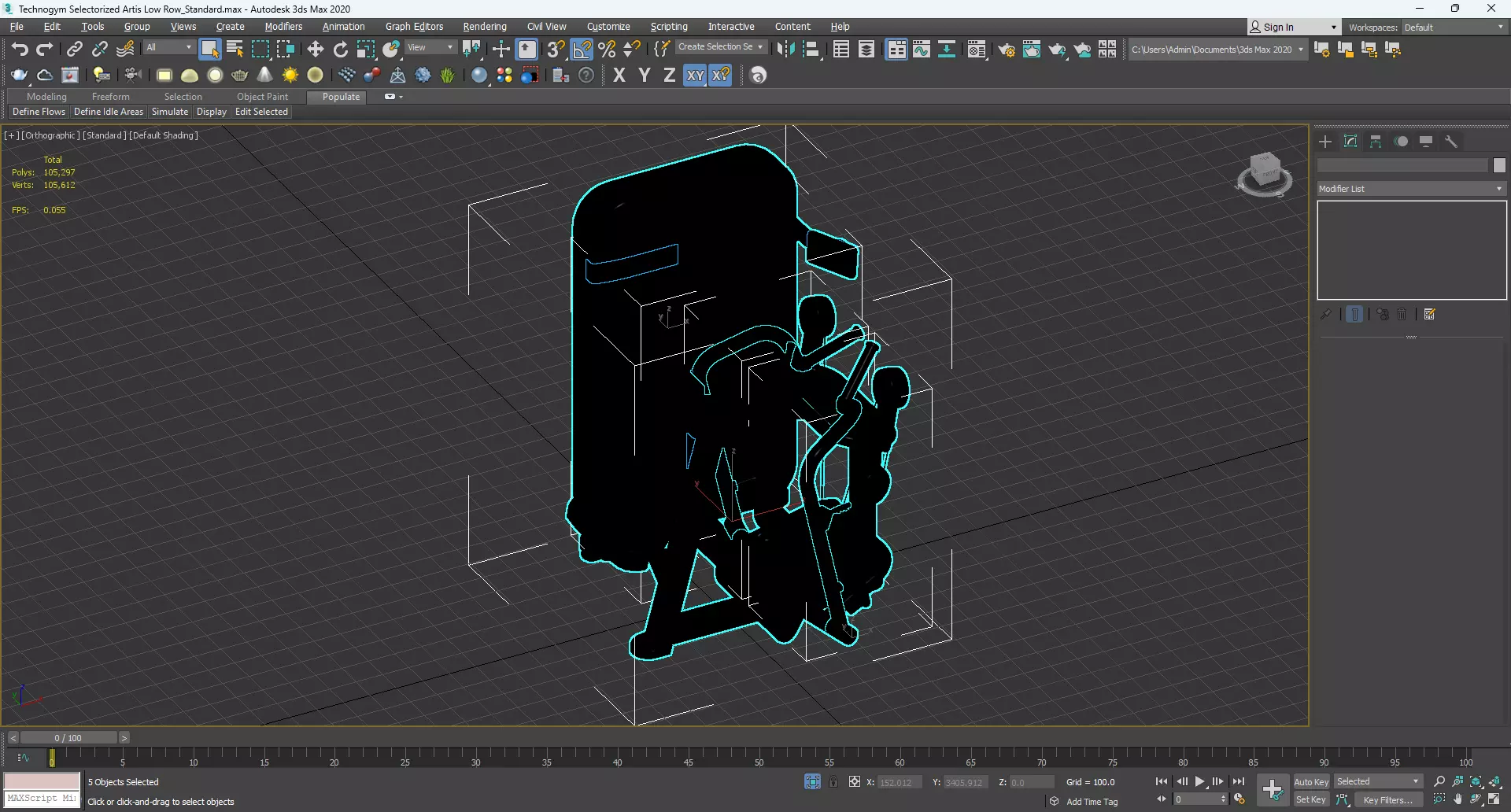The height and width of the screenshot is (812, 1511).
Task: Toggle the Angle Snap button
Action: (582, 50)
